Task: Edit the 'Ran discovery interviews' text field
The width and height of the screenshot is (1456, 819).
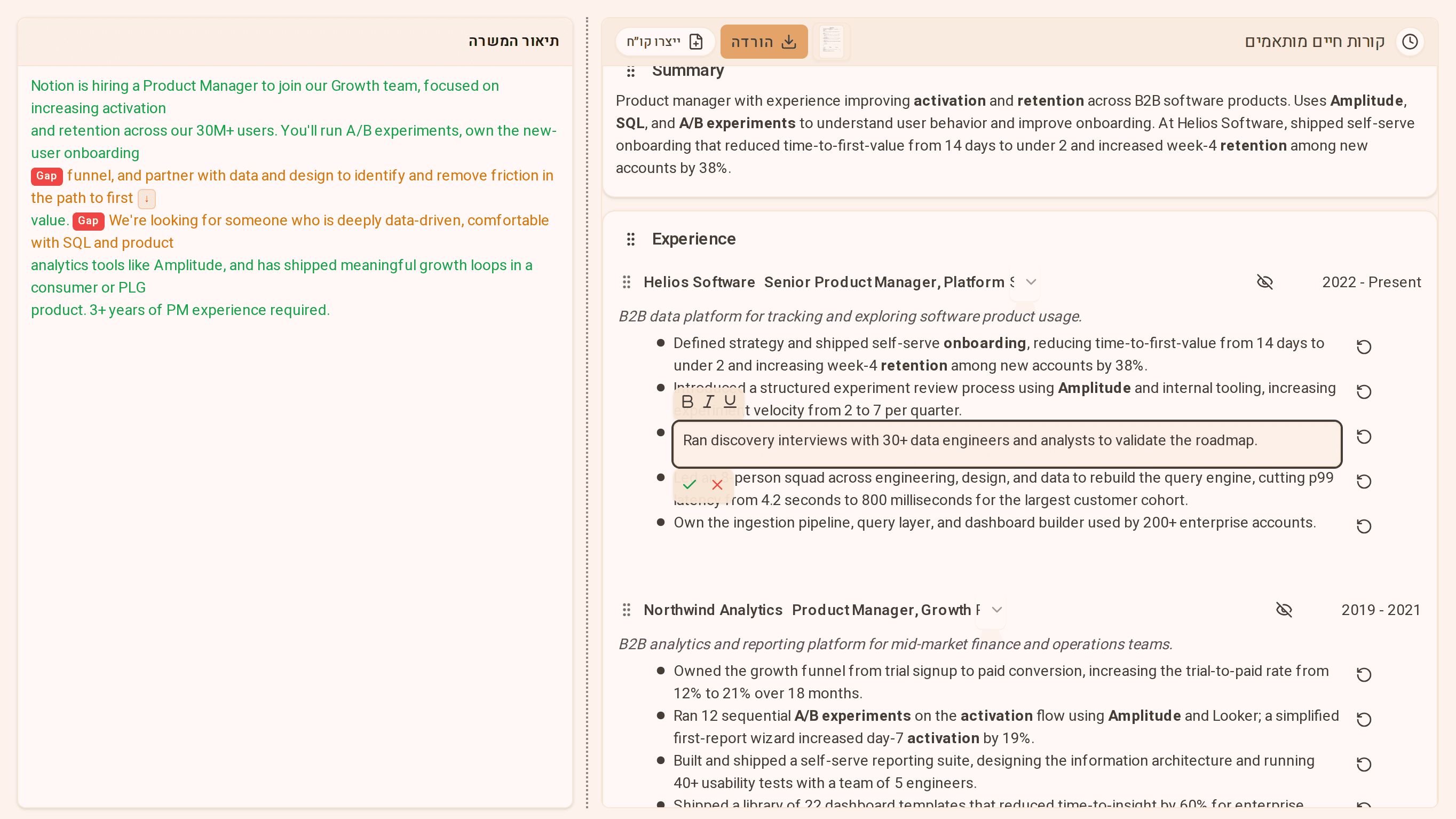Action: [x=1007, y=443]
